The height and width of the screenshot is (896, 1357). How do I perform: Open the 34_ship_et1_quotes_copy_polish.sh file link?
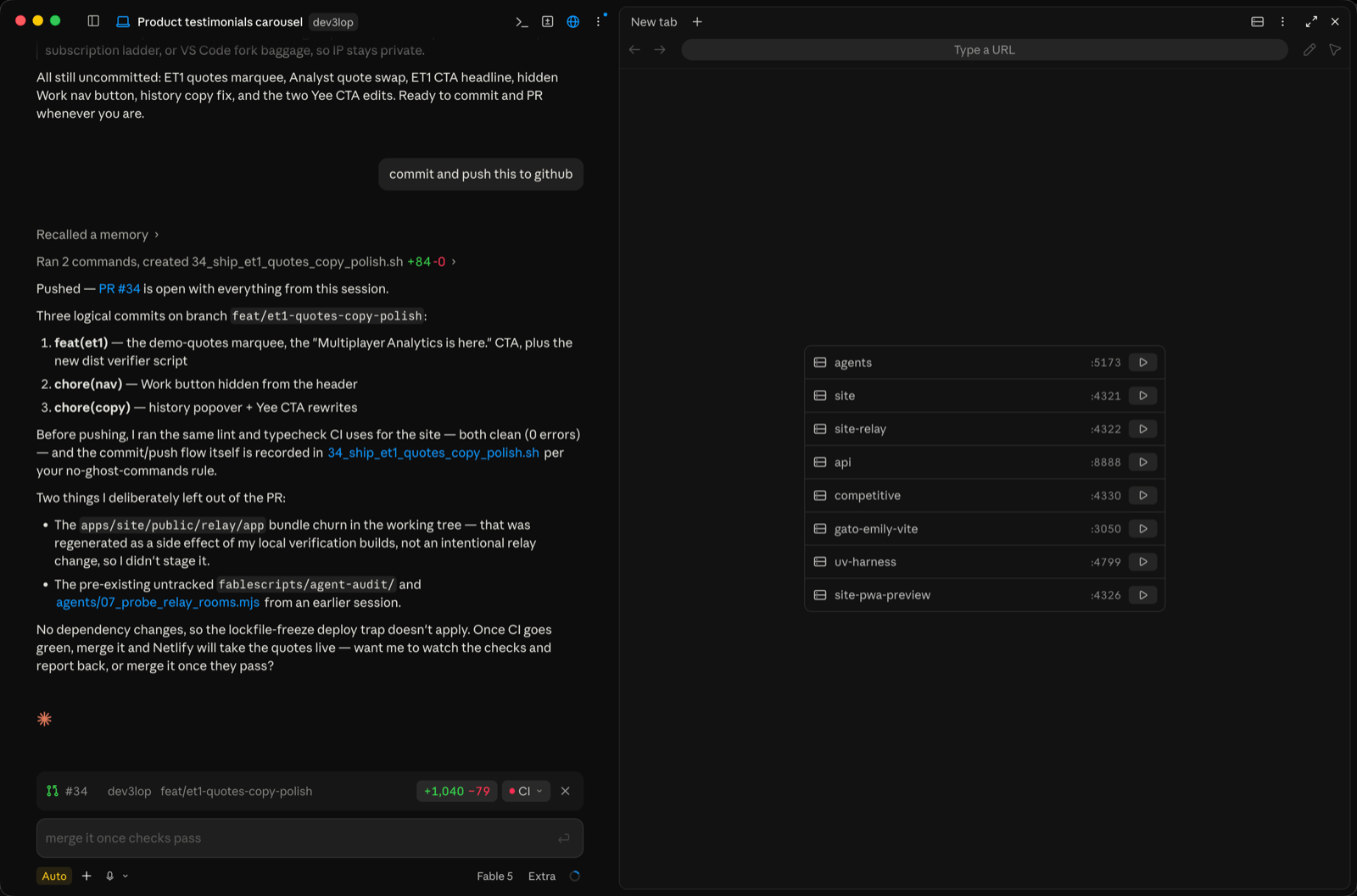tap(433, 453)
